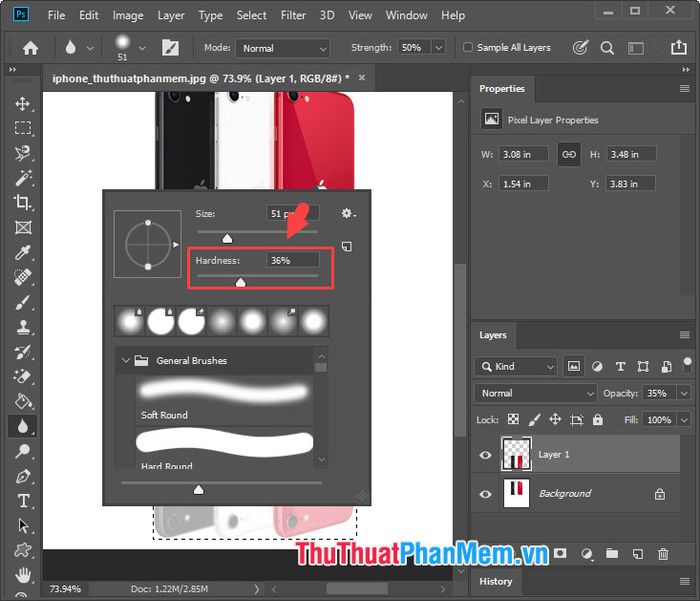Hide Background layer visibility eye
Image resolution: width=700 pixels, height=601 pixels.
point(485,494)
